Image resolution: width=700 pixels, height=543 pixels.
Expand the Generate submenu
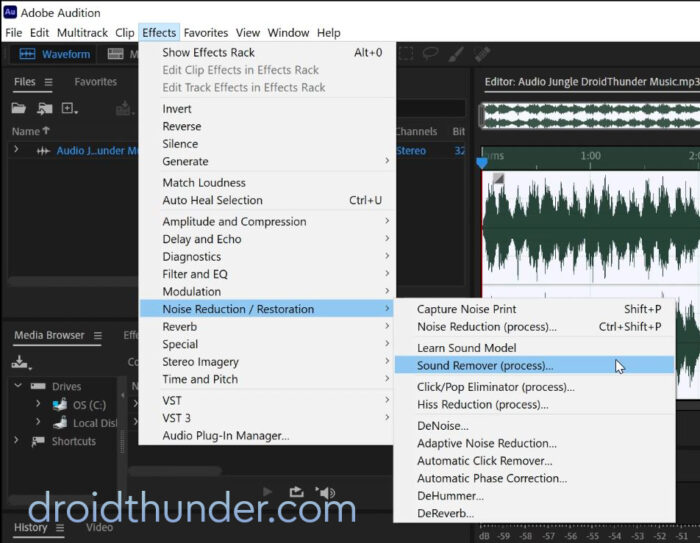tap(267, 162)
